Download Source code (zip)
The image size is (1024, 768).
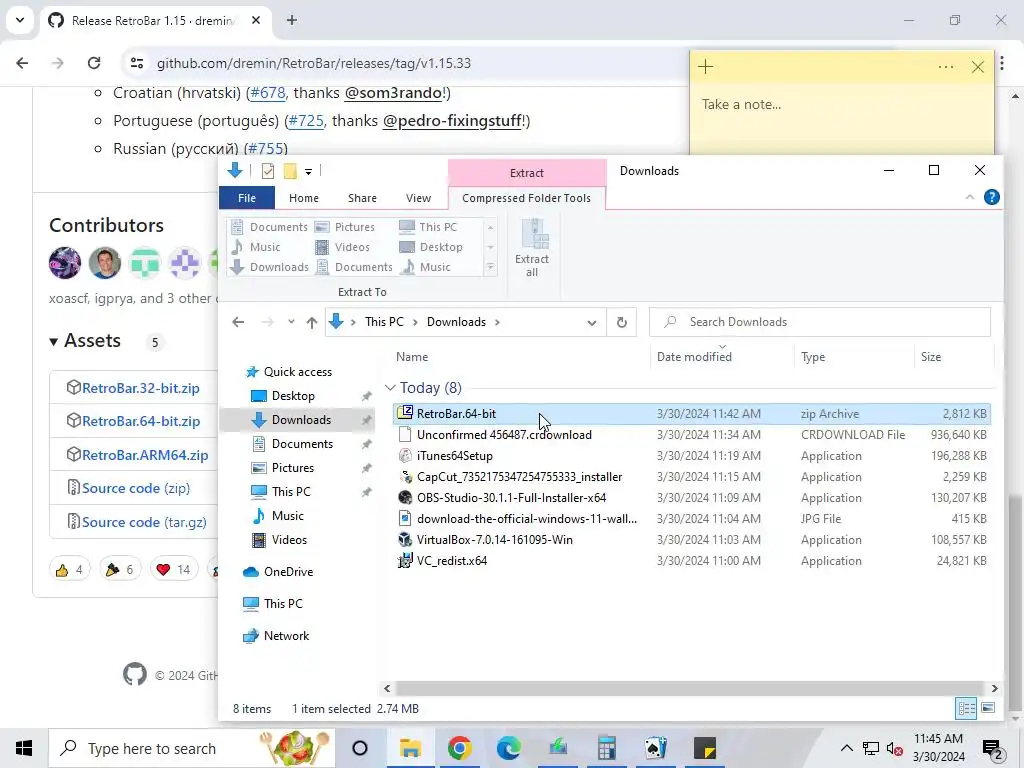(x=136, y=488)
